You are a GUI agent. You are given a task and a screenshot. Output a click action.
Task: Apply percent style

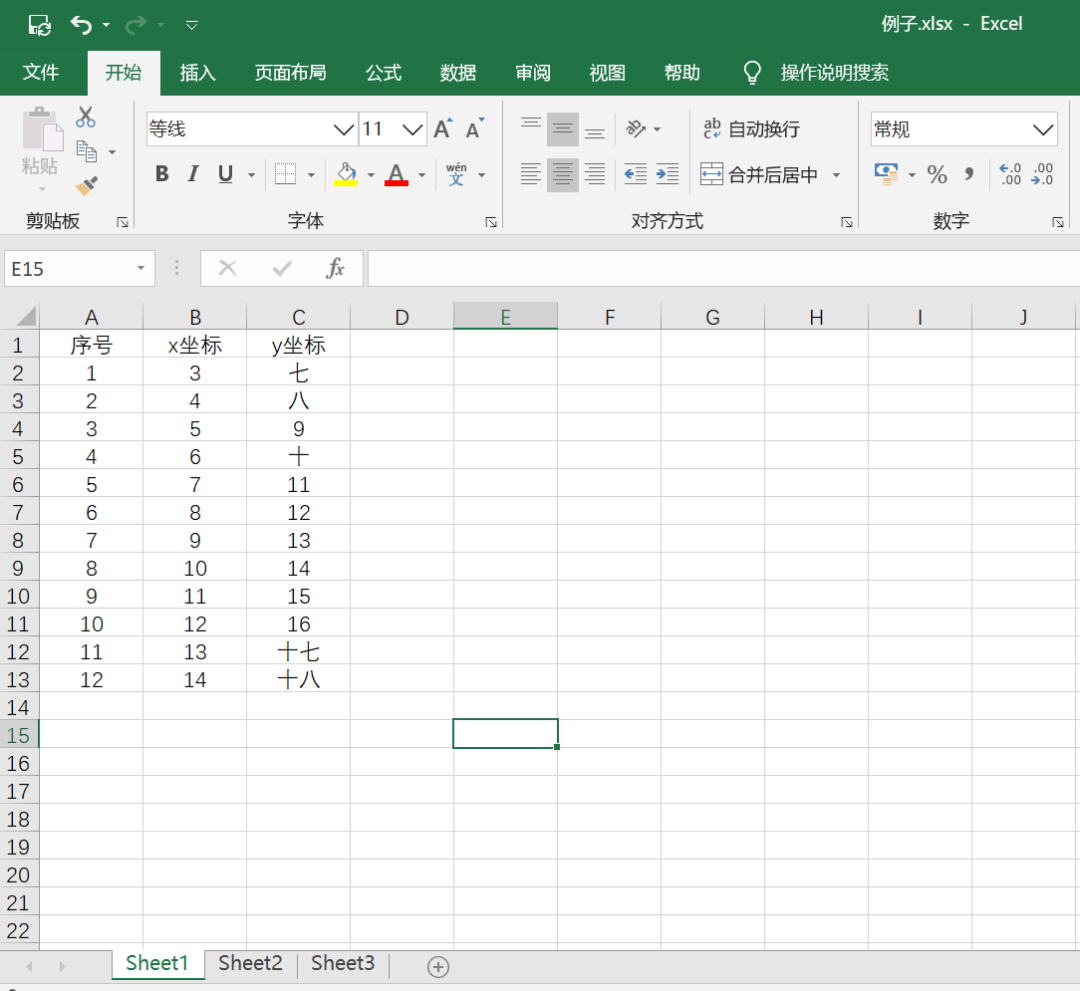(937, 174)
